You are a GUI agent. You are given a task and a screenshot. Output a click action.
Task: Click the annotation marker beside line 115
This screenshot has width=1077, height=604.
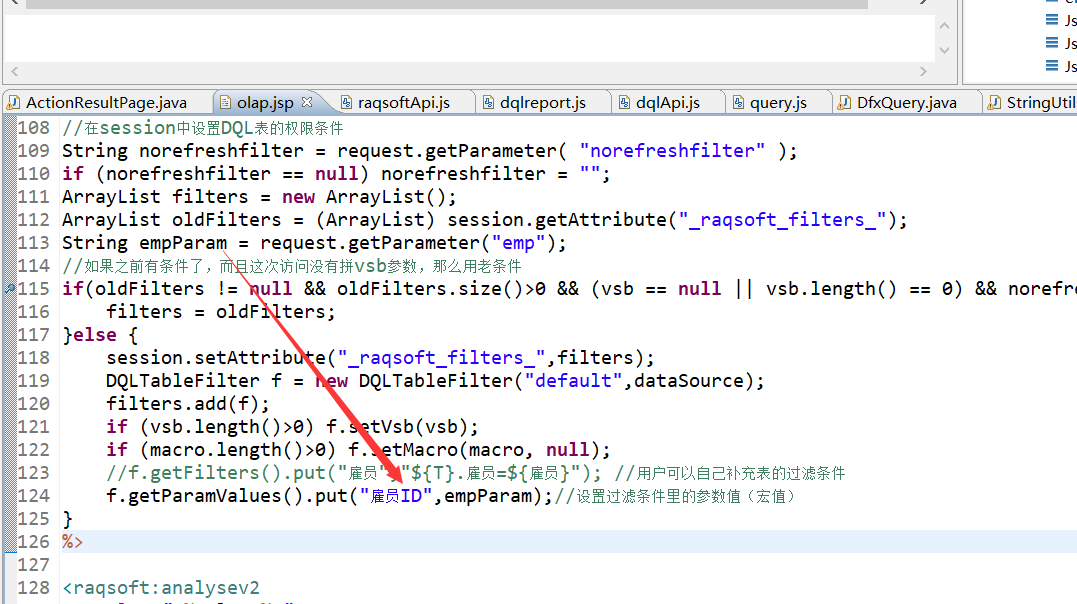(10, 289)
